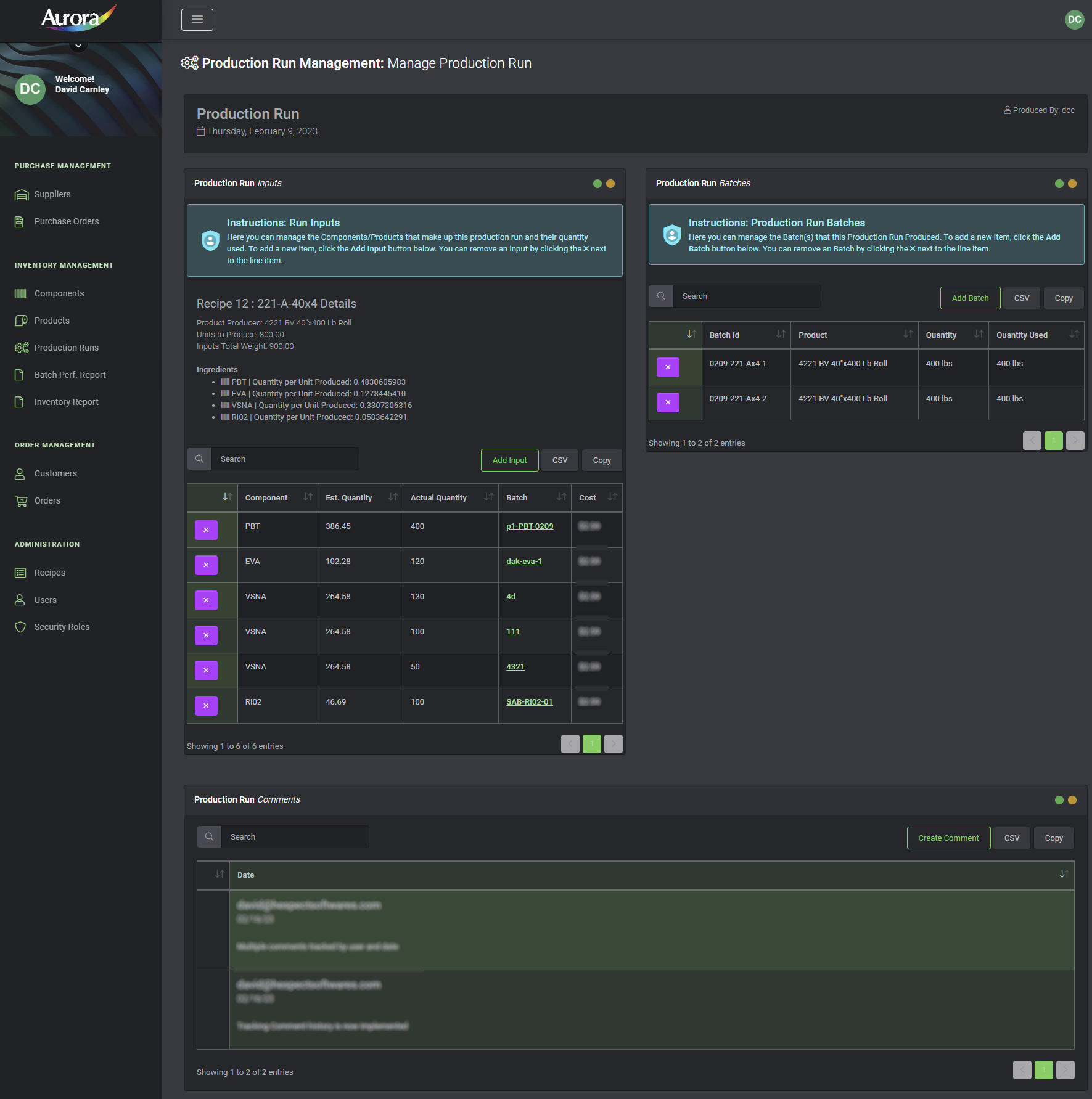The width and height of the screenshot is (1092, 1099).
Task: Remove the EVA input row
Action: tap(206, 565)
